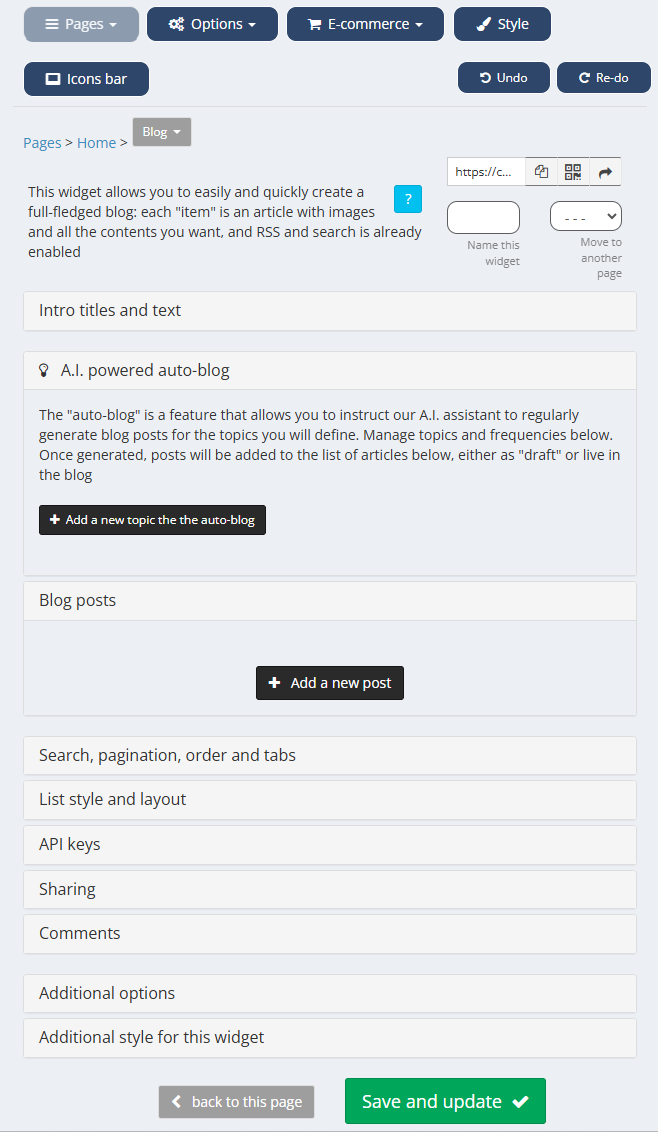
Task: Re-do the reverted change
Action: (603, 78)
